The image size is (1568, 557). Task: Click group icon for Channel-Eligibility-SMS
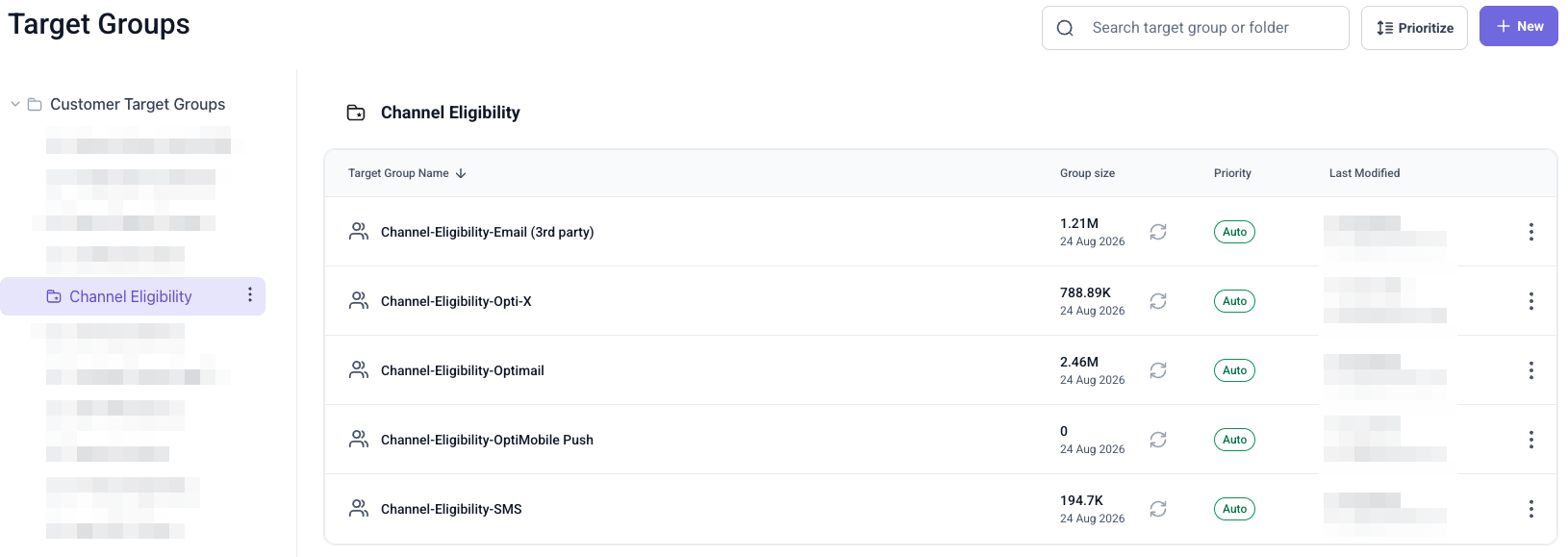(x=359, y=508)
